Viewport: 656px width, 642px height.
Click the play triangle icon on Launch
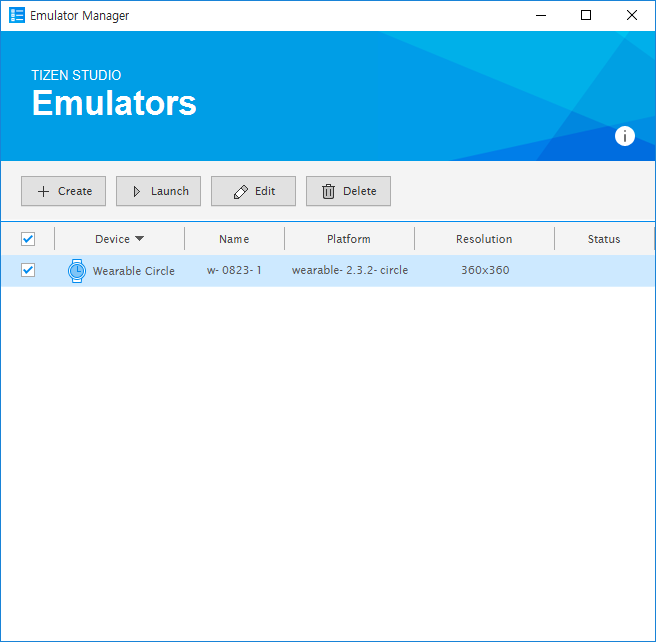click(137, 191)
